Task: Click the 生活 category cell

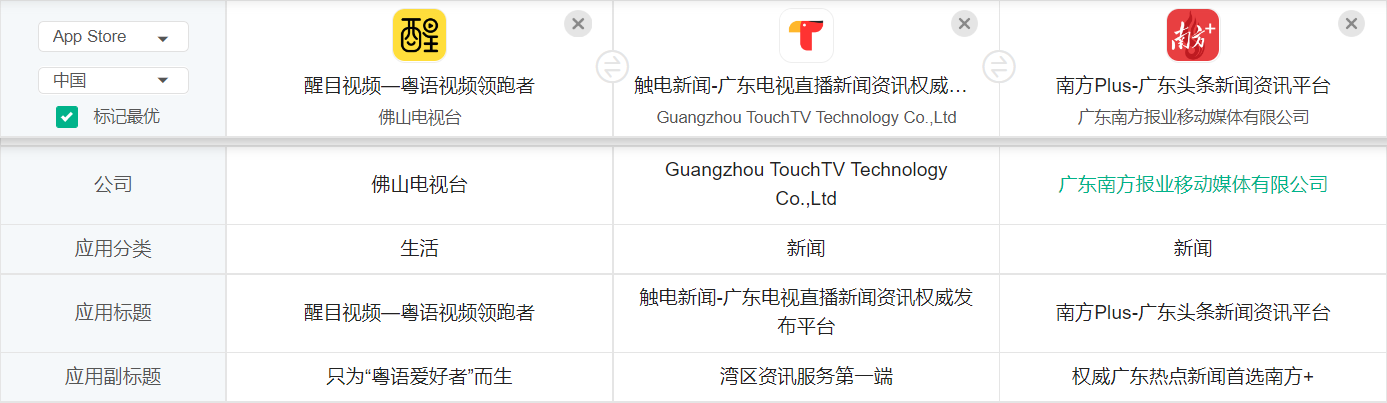Action: coord(419,249)
